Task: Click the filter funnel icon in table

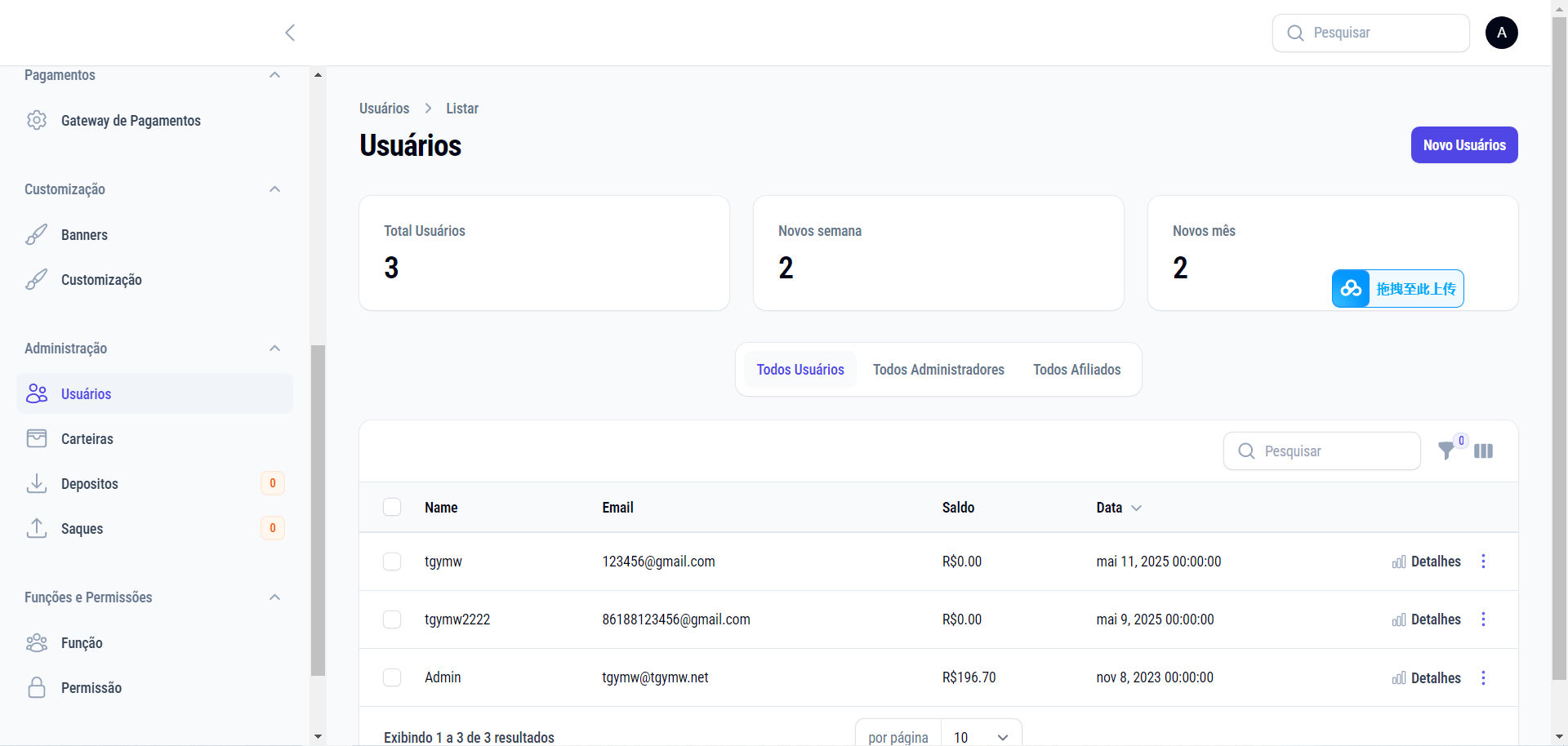Action: coord(1446,451)
